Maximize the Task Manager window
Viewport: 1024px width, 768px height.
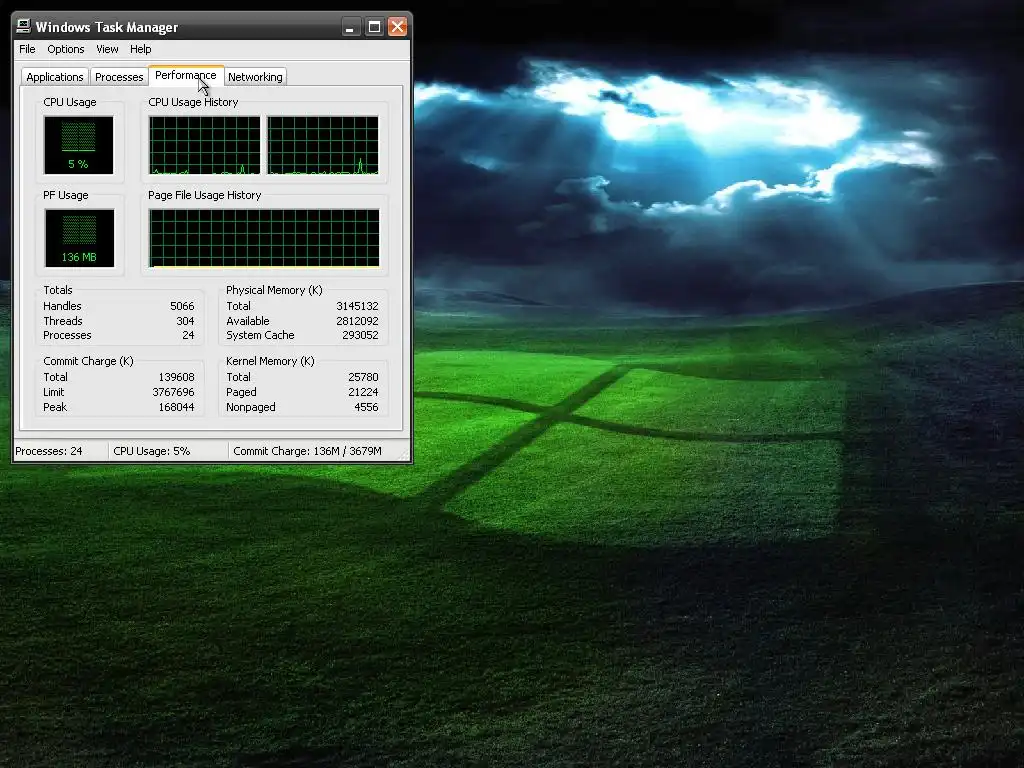pos(374,27)
